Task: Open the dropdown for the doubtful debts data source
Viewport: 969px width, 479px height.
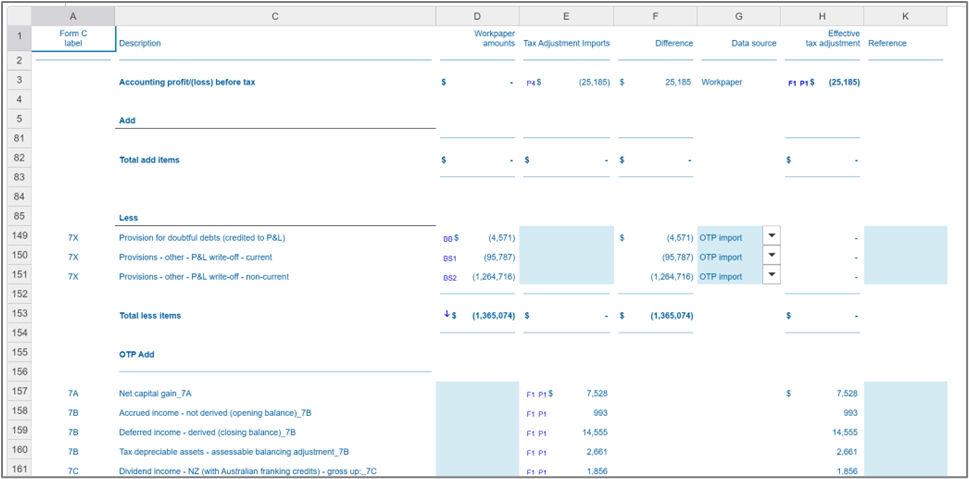Action: coord(771,235)
